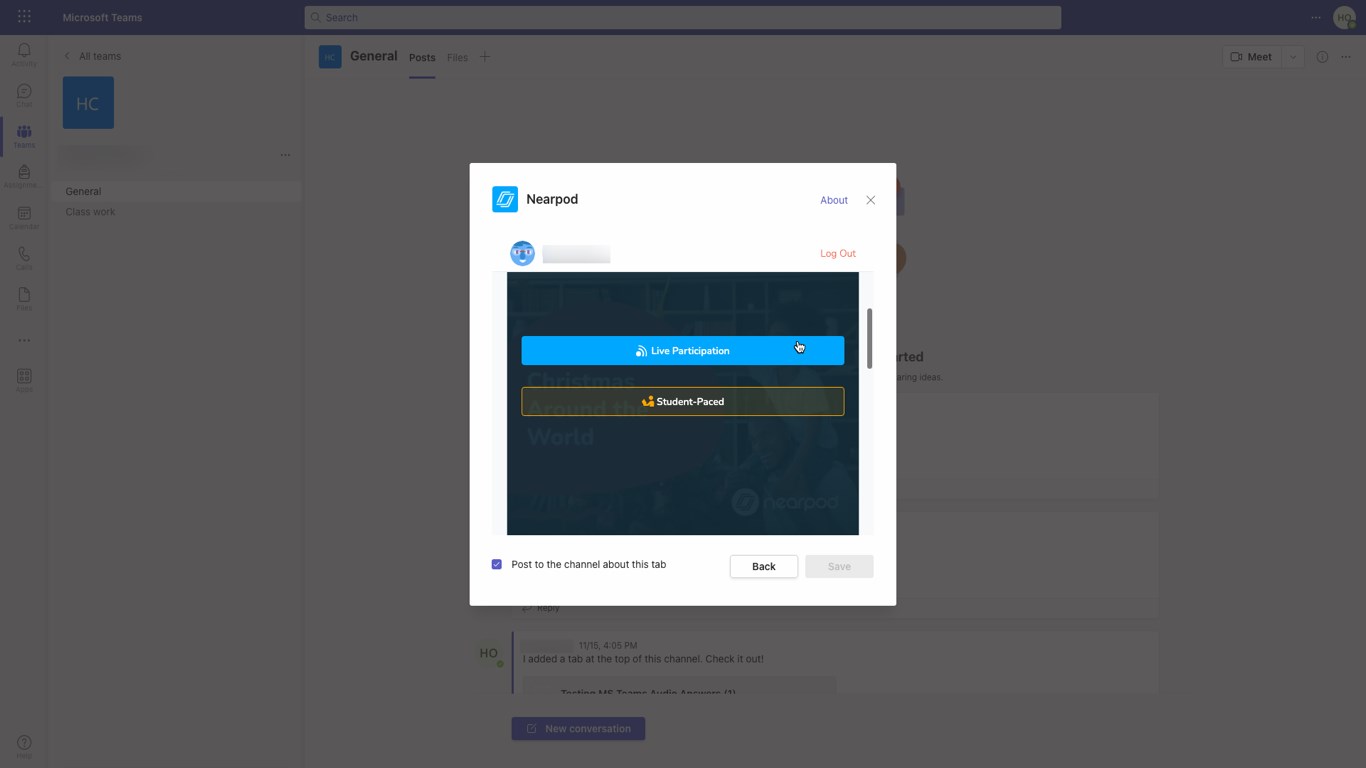Open Activity in the left rail

(24, 54)
